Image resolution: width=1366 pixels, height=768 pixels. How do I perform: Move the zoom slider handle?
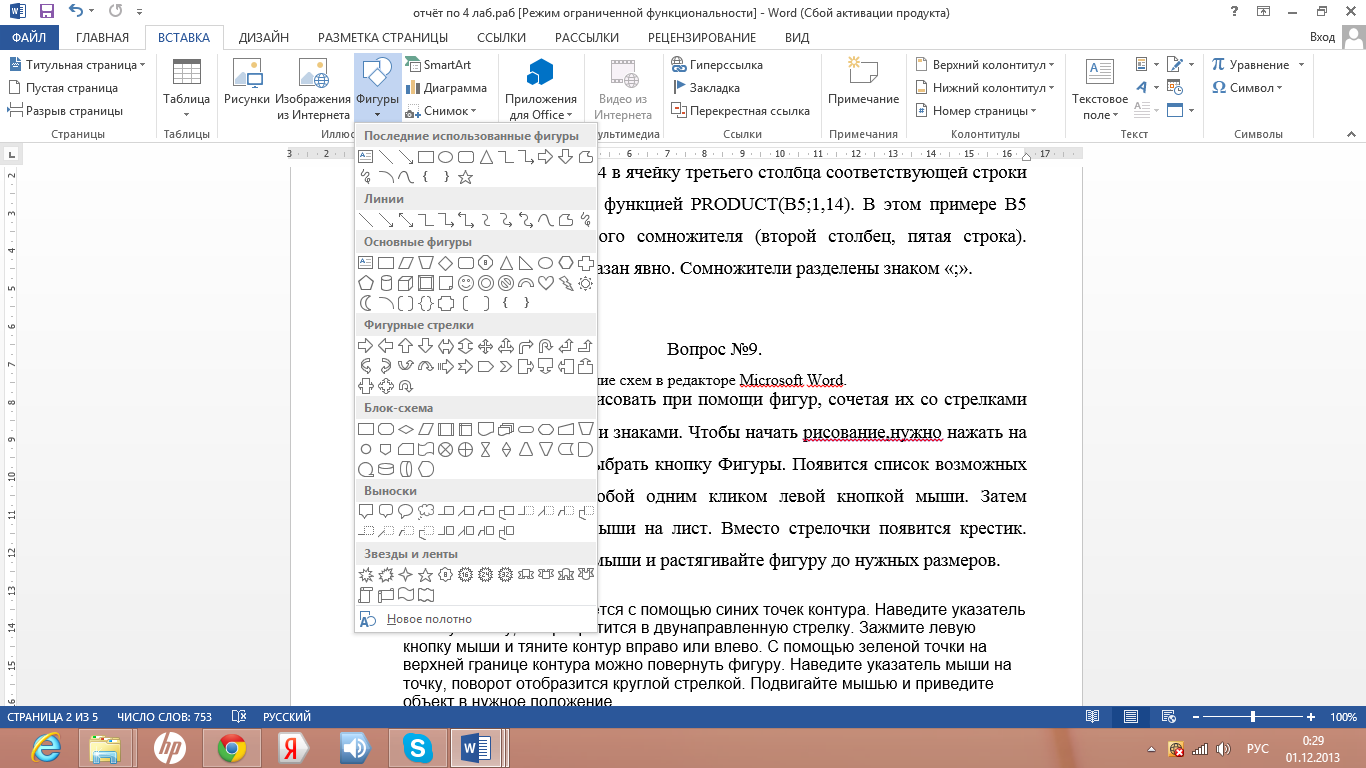(x=1253, y=717)
